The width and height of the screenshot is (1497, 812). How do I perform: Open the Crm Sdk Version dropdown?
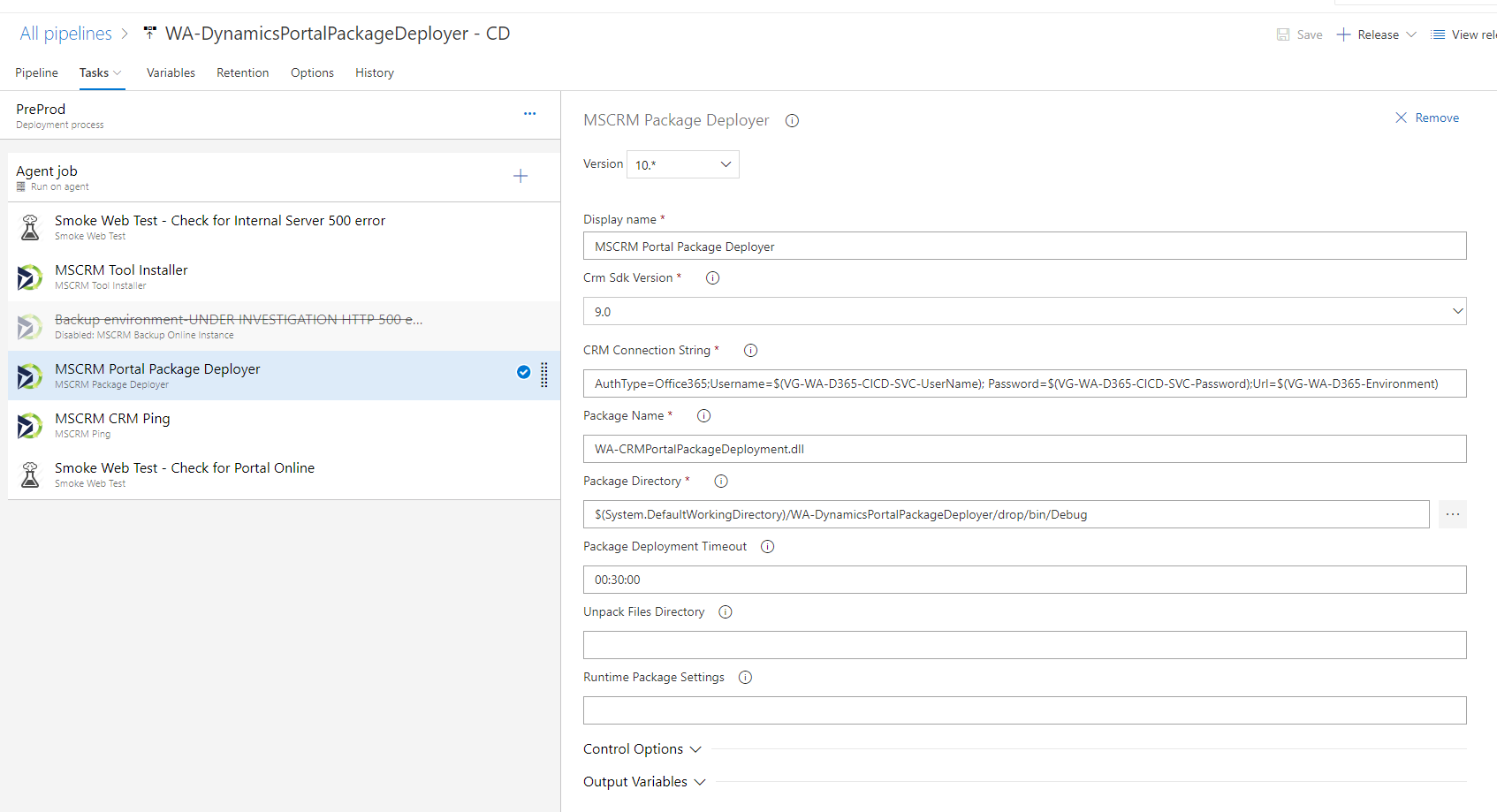click(x=1024, y=311)
